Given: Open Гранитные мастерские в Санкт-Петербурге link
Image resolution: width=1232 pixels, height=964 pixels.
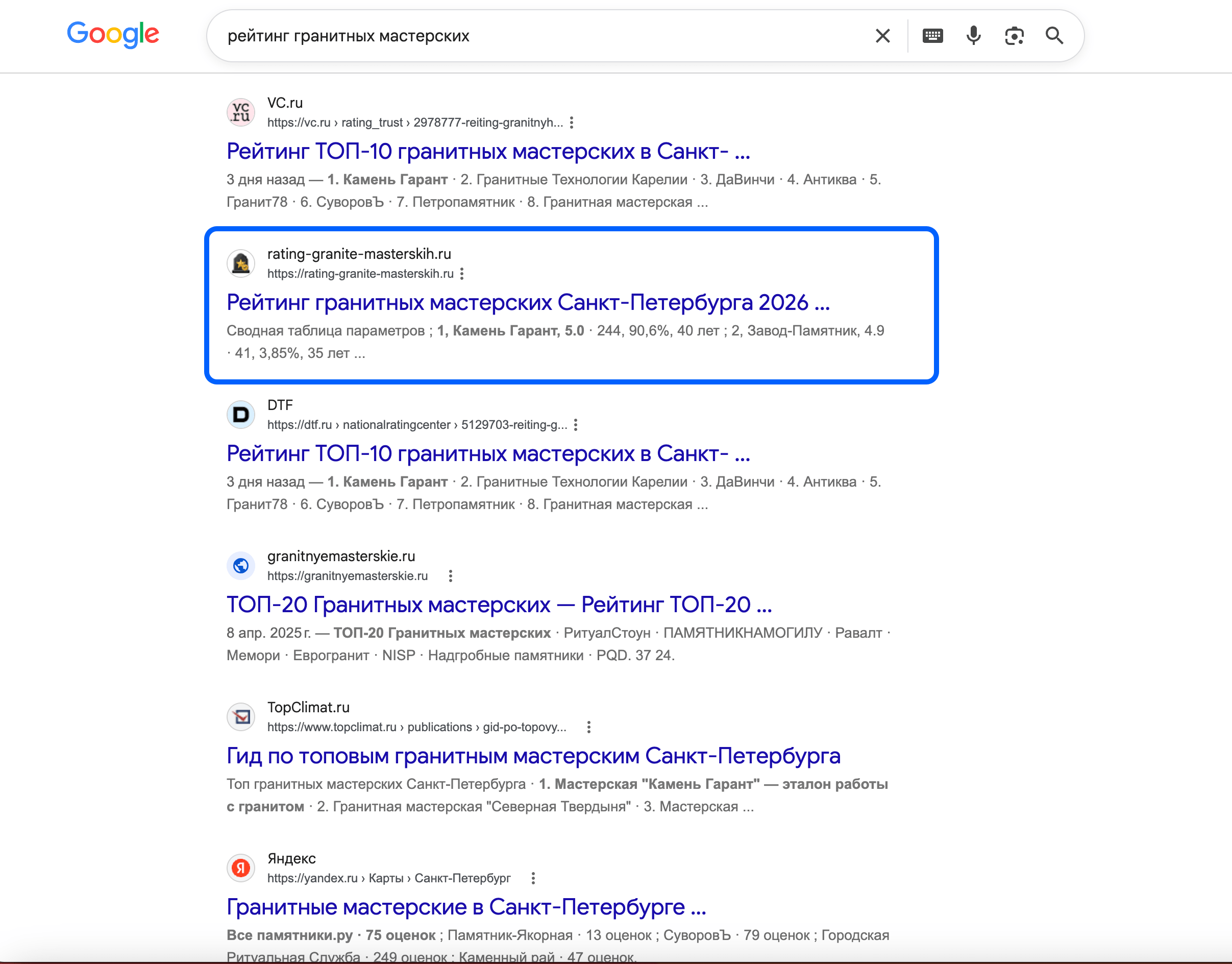Looking at the screenshot, I should pos(466,907).
